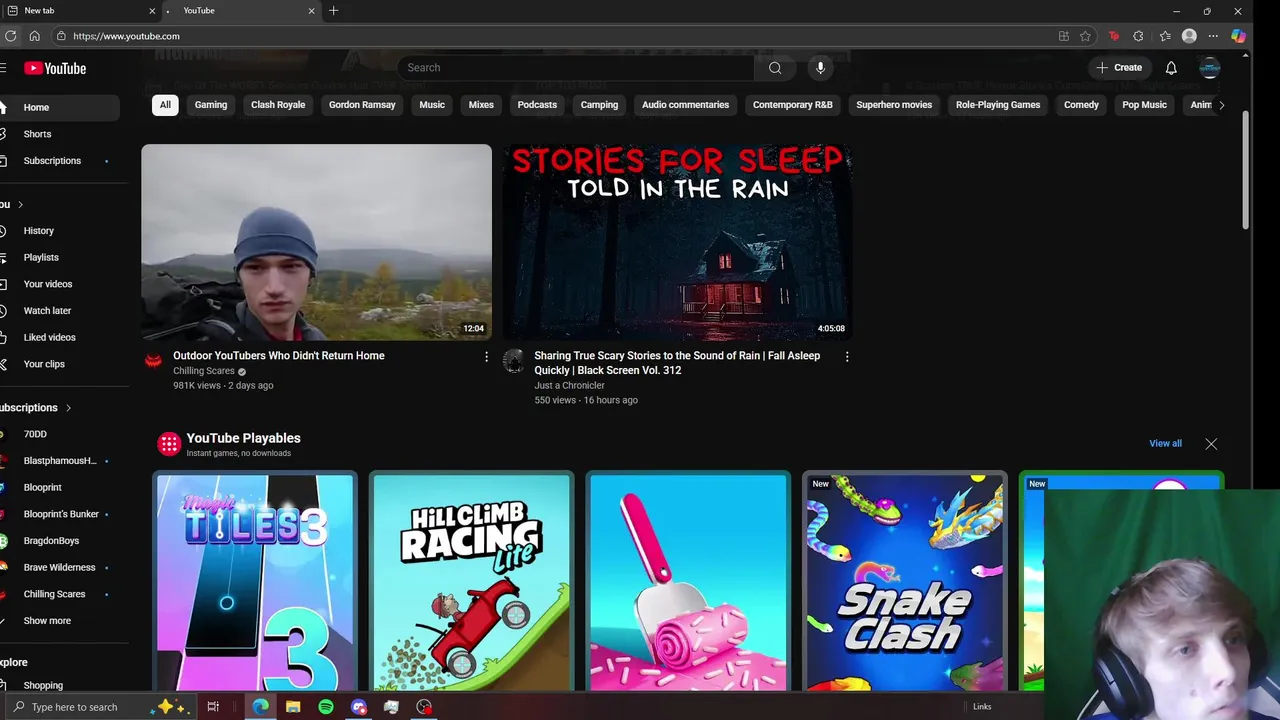Click the Edge icon on the taskbar
This screenshot has width=1280, height=720.
click(x=260, y=707)
